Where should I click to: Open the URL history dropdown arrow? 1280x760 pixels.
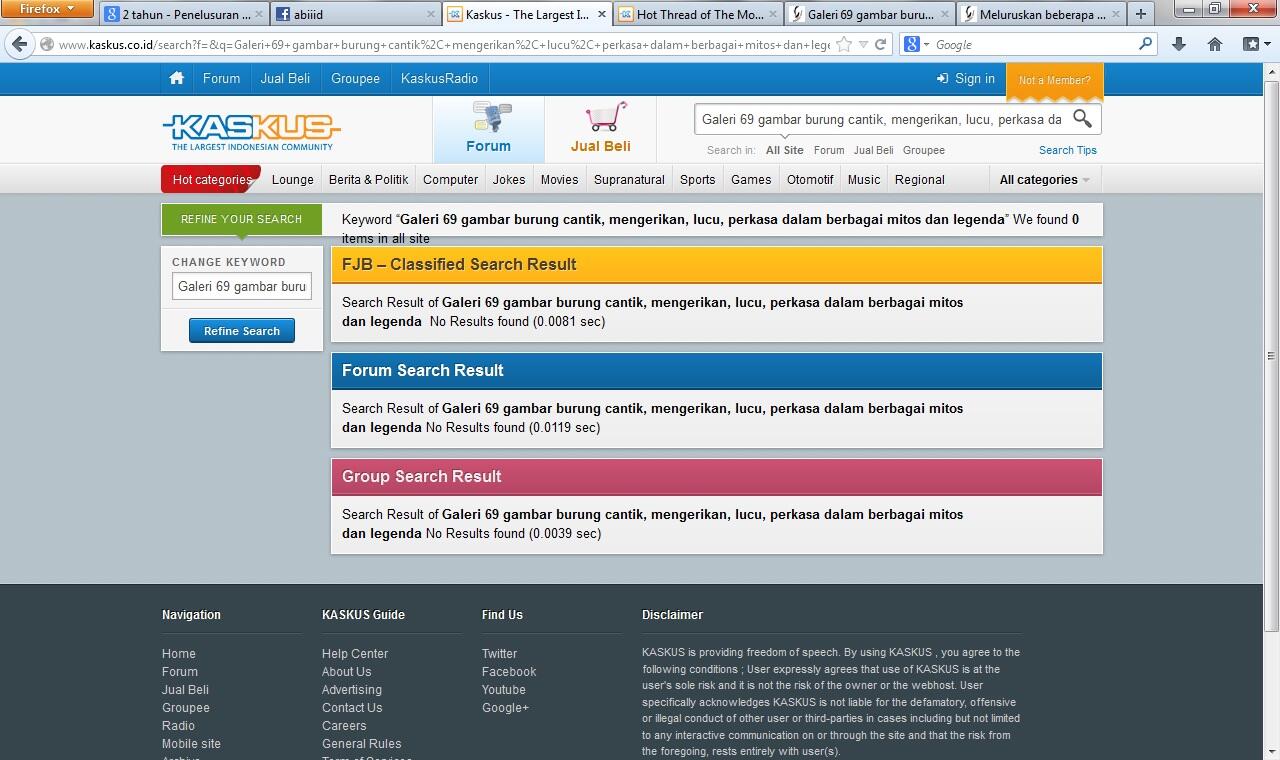(863, 44)
